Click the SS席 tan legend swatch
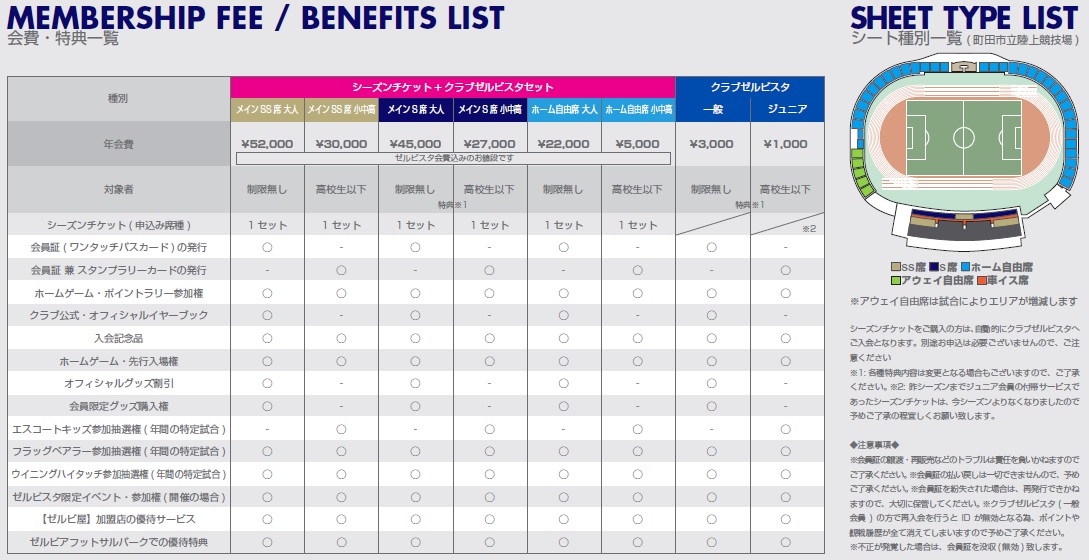Screen dimensions: 1089x560 pyautogui.click(x=896, y=268)
